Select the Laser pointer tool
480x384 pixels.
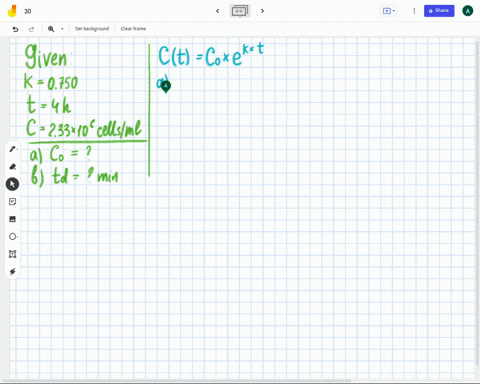[12, 271]
